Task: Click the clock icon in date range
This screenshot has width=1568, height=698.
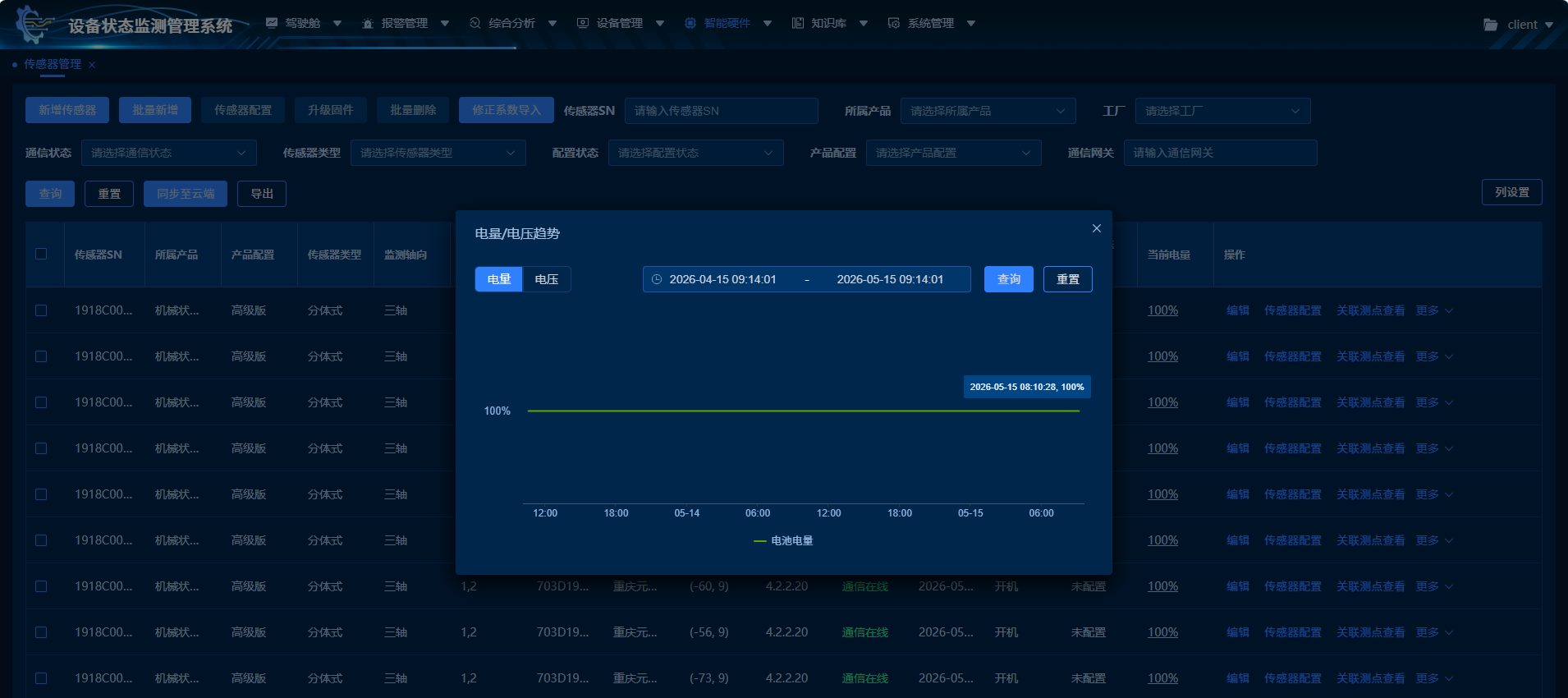Action: coord(657,279)
